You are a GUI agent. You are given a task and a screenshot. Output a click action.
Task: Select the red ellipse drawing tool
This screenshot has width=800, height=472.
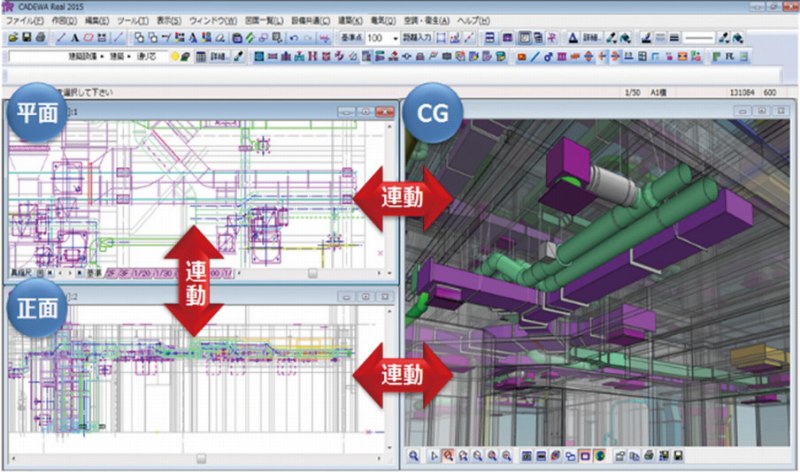88,38
